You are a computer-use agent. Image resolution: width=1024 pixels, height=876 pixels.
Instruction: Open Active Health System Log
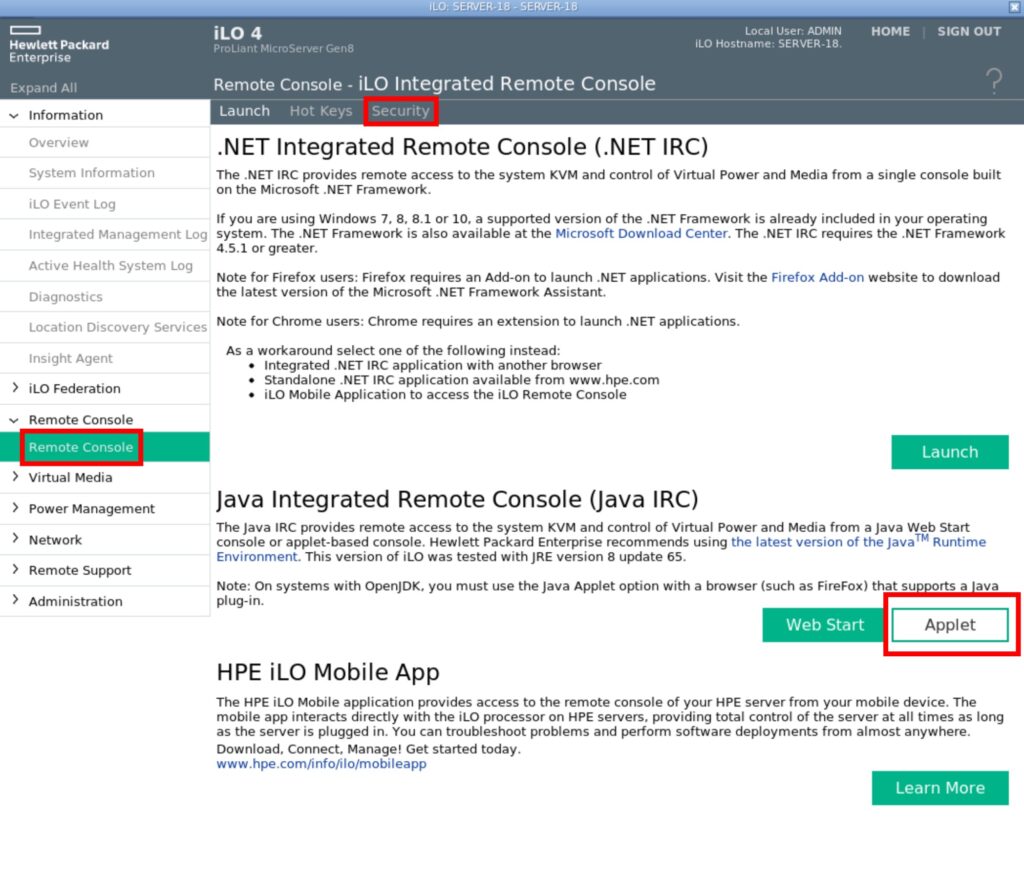pyautogui.click(x=110, y=266)
